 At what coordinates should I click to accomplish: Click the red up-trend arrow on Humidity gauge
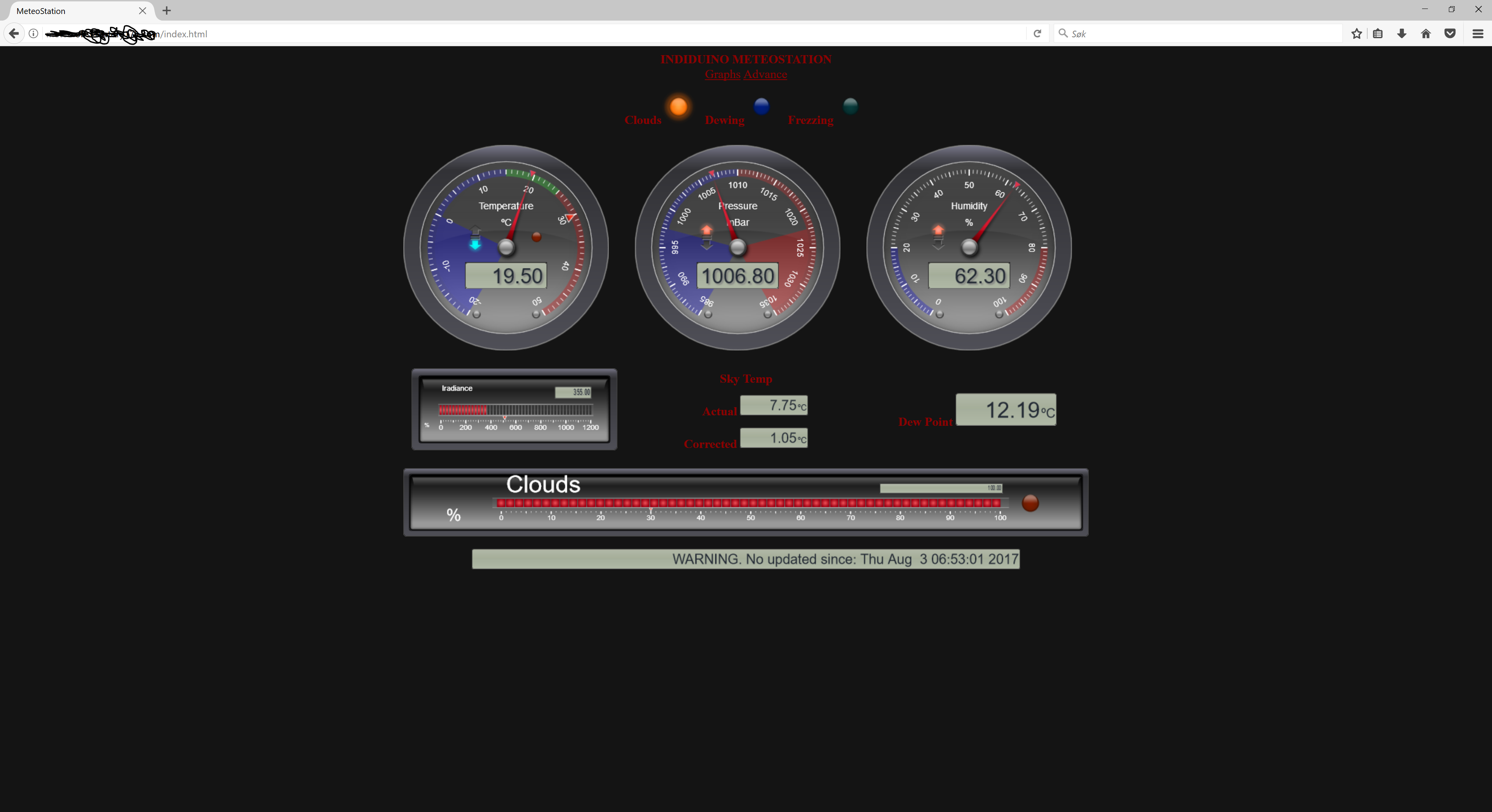coord(938,230)
